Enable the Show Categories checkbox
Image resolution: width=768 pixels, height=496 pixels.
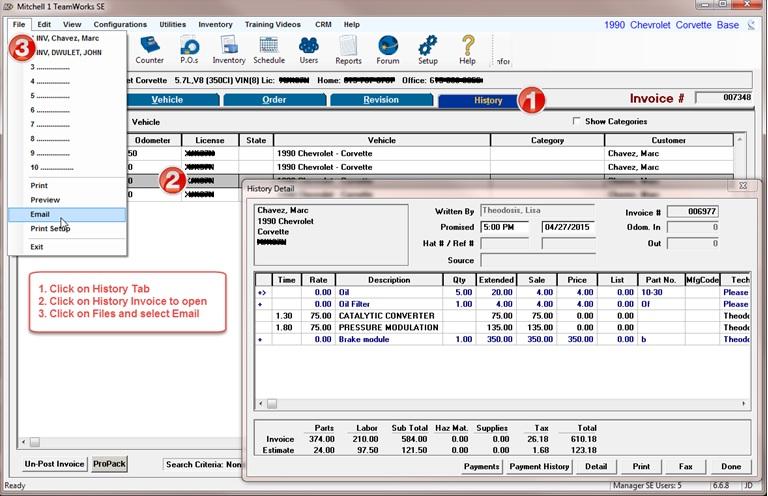coord(576,121)
